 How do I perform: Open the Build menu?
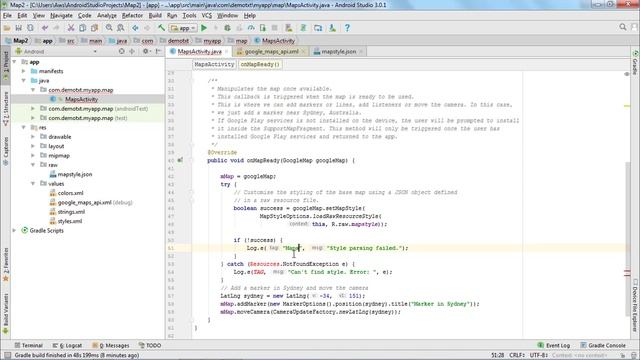[x=155, y=16]
